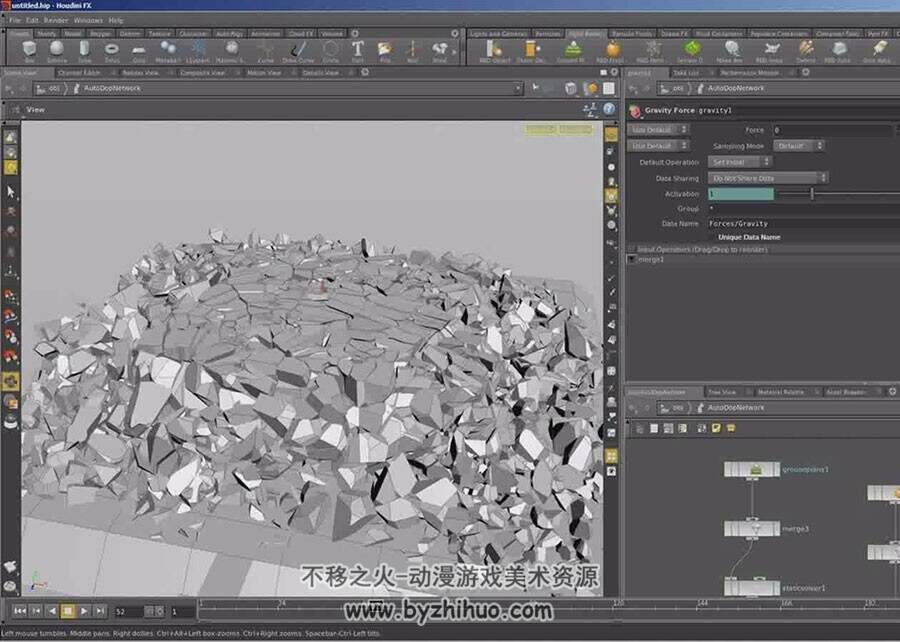Open the viewport help question-mark icon

(x=609, y=109)
